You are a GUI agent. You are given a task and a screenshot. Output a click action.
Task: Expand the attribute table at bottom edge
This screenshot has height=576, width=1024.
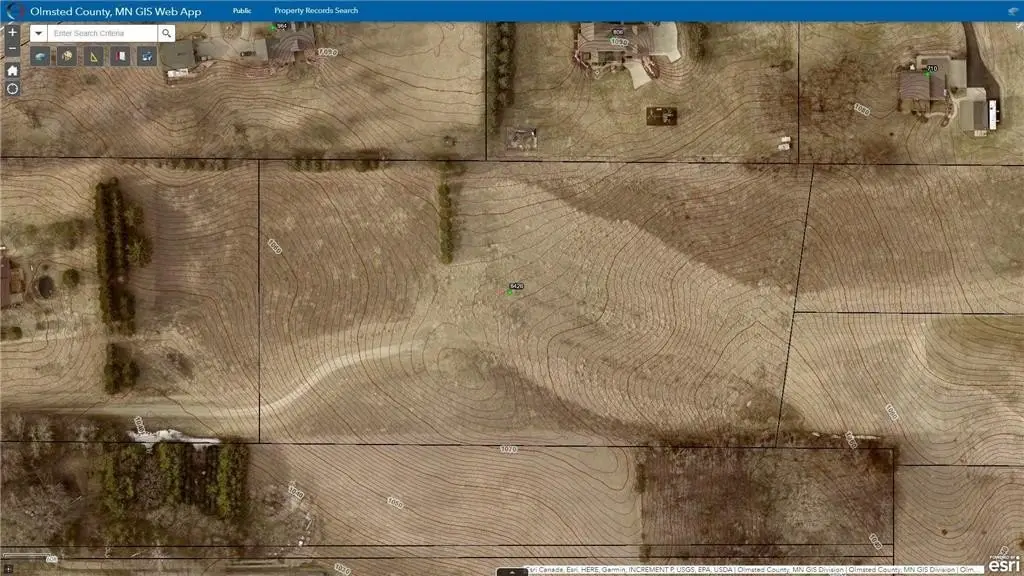(512, 572)
